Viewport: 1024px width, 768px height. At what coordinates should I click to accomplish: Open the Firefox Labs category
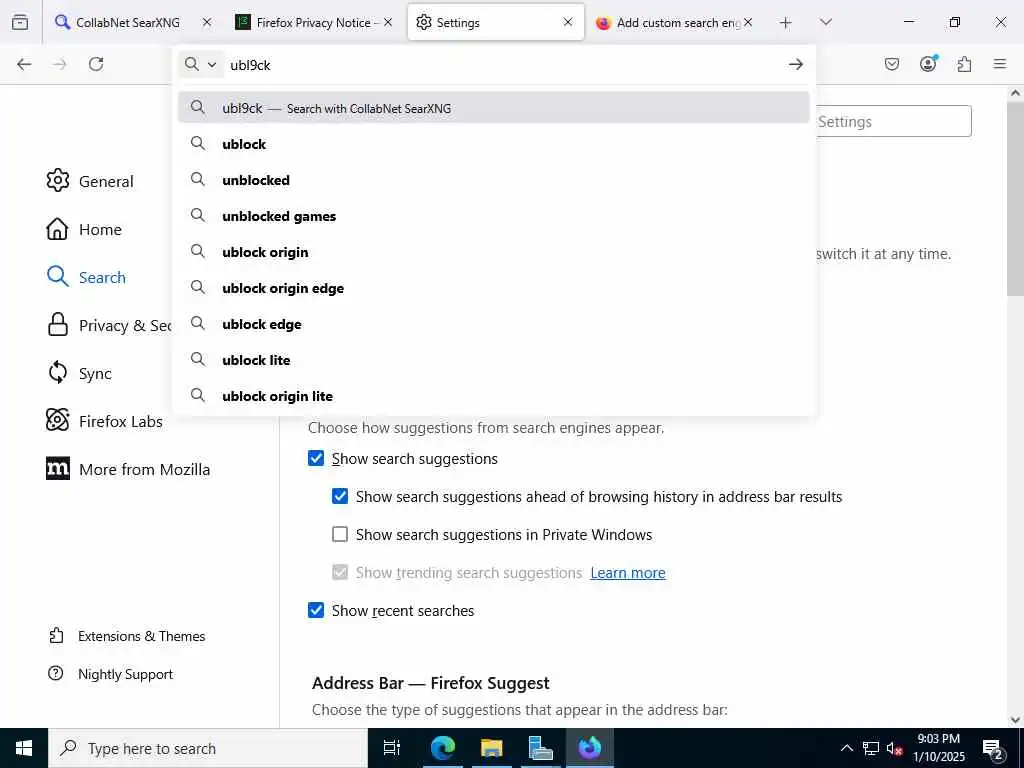click(121, 421)
